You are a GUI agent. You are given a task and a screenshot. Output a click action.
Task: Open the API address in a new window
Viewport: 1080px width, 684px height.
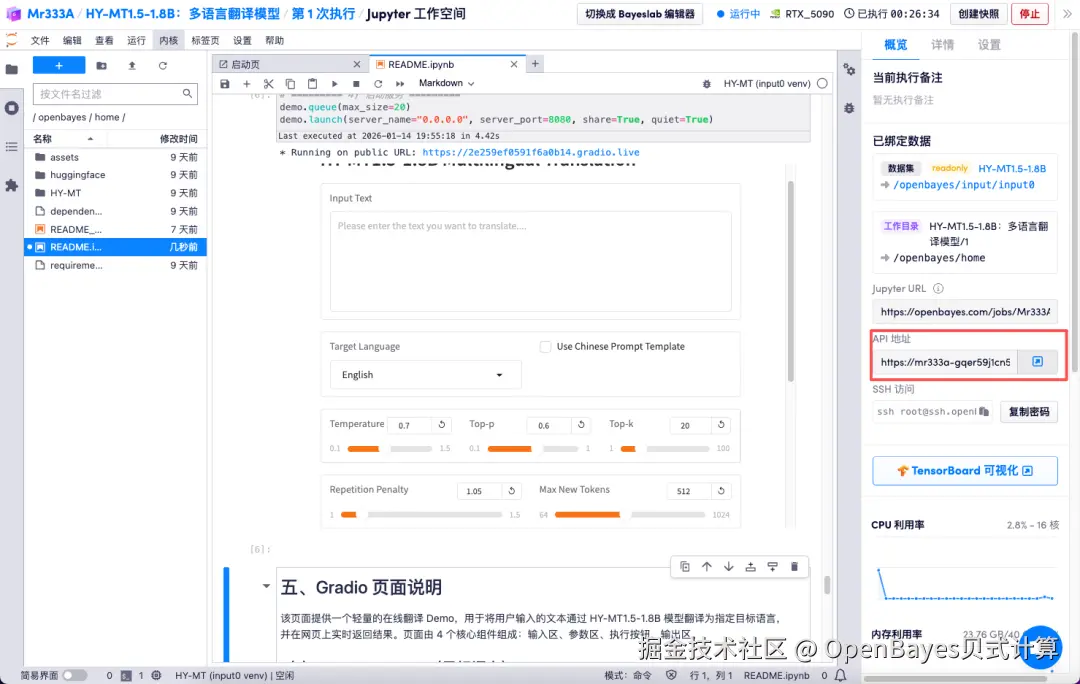[x=1037, y=362]
